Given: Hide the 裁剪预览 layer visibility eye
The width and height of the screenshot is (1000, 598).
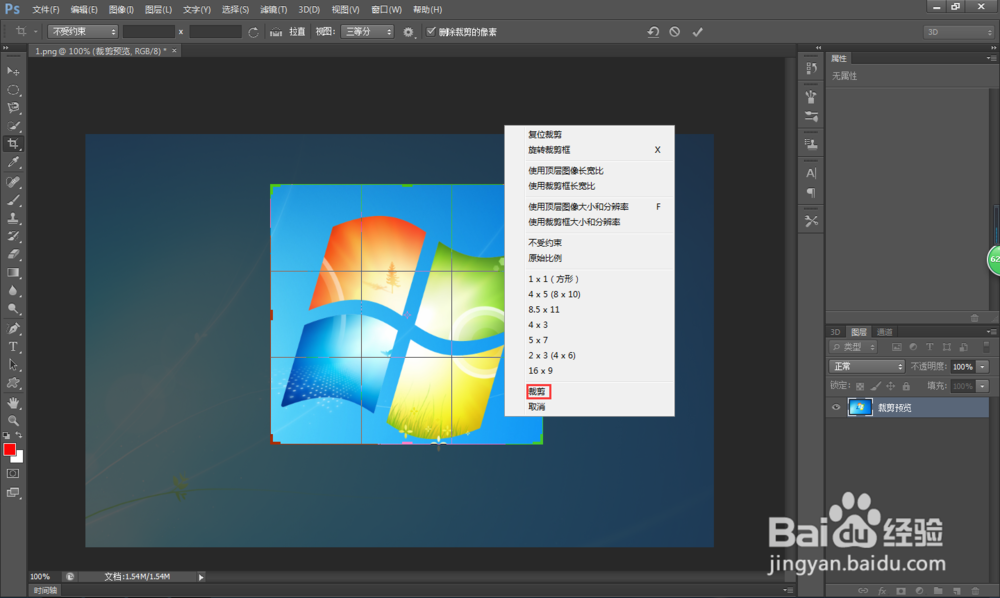Looking at the screenshot, I should (835, 407).
